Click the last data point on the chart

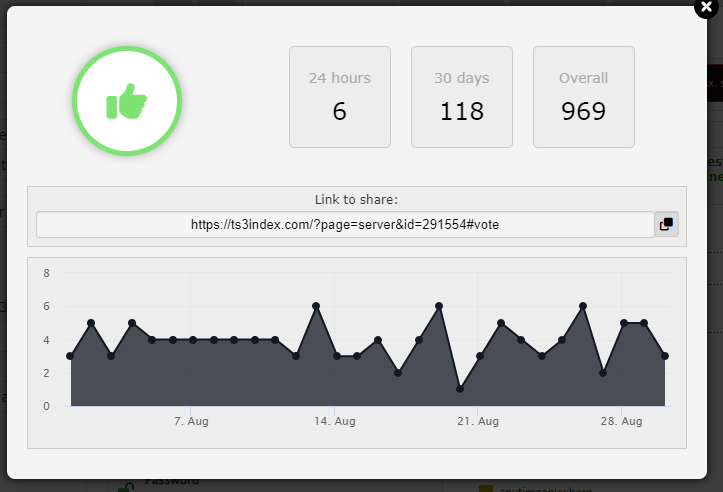click(x=665, y=356)
